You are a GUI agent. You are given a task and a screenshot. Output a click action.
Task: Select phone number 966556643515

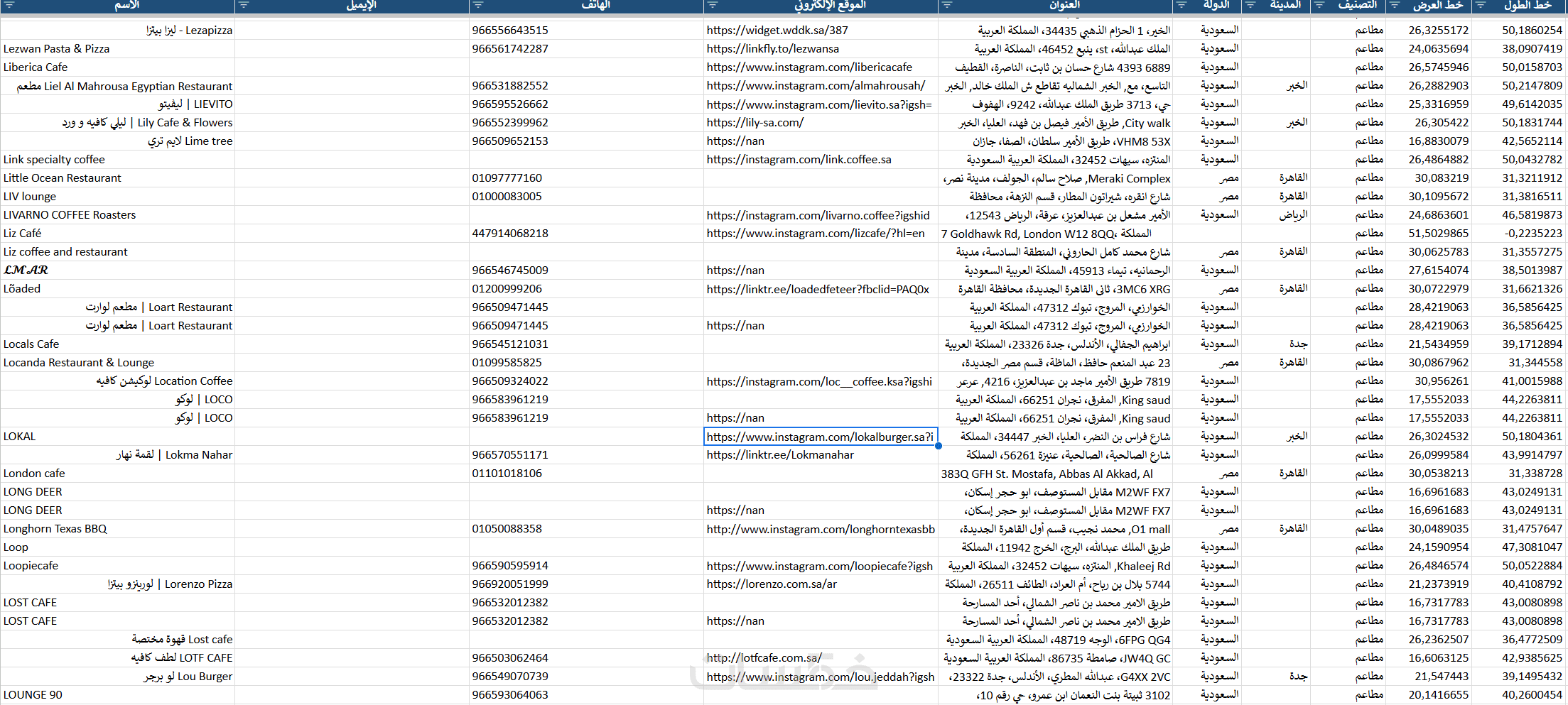point(586,31)
